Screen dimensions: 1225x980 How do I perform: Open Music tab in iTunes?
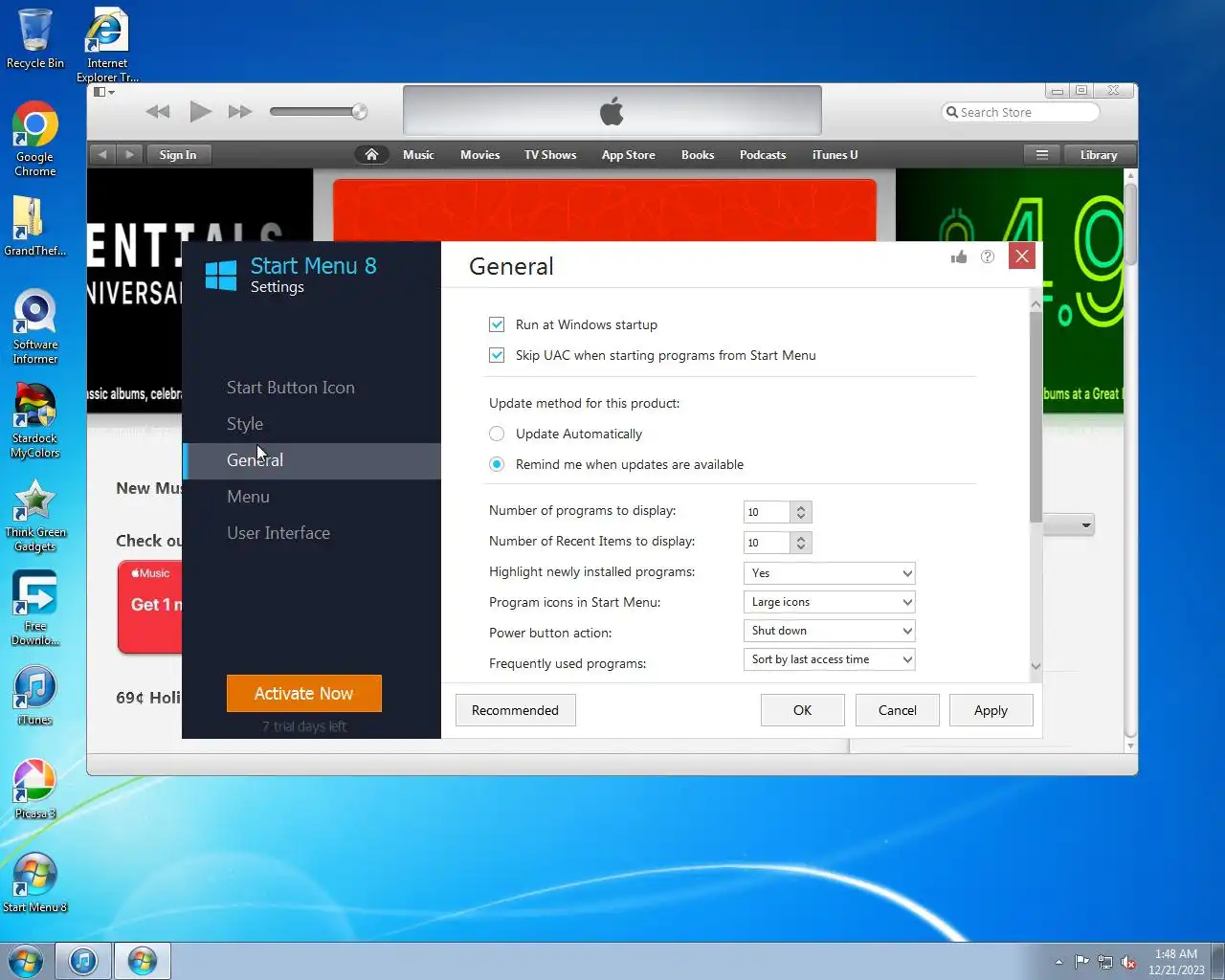pyautogui.click(x=418, y=154)
